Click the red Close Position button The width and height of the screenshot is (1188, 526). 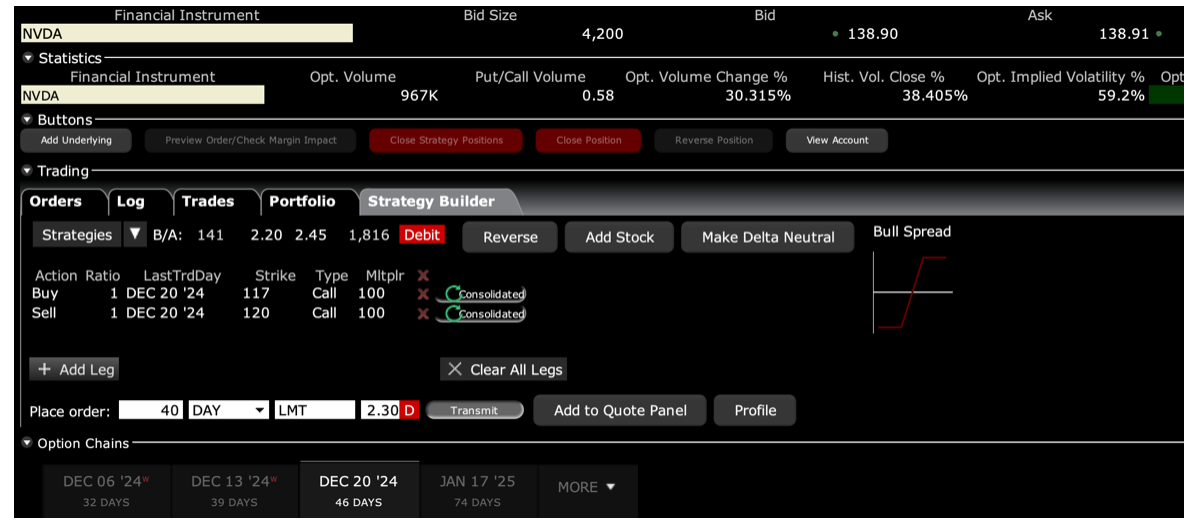(x=589, y=140)
